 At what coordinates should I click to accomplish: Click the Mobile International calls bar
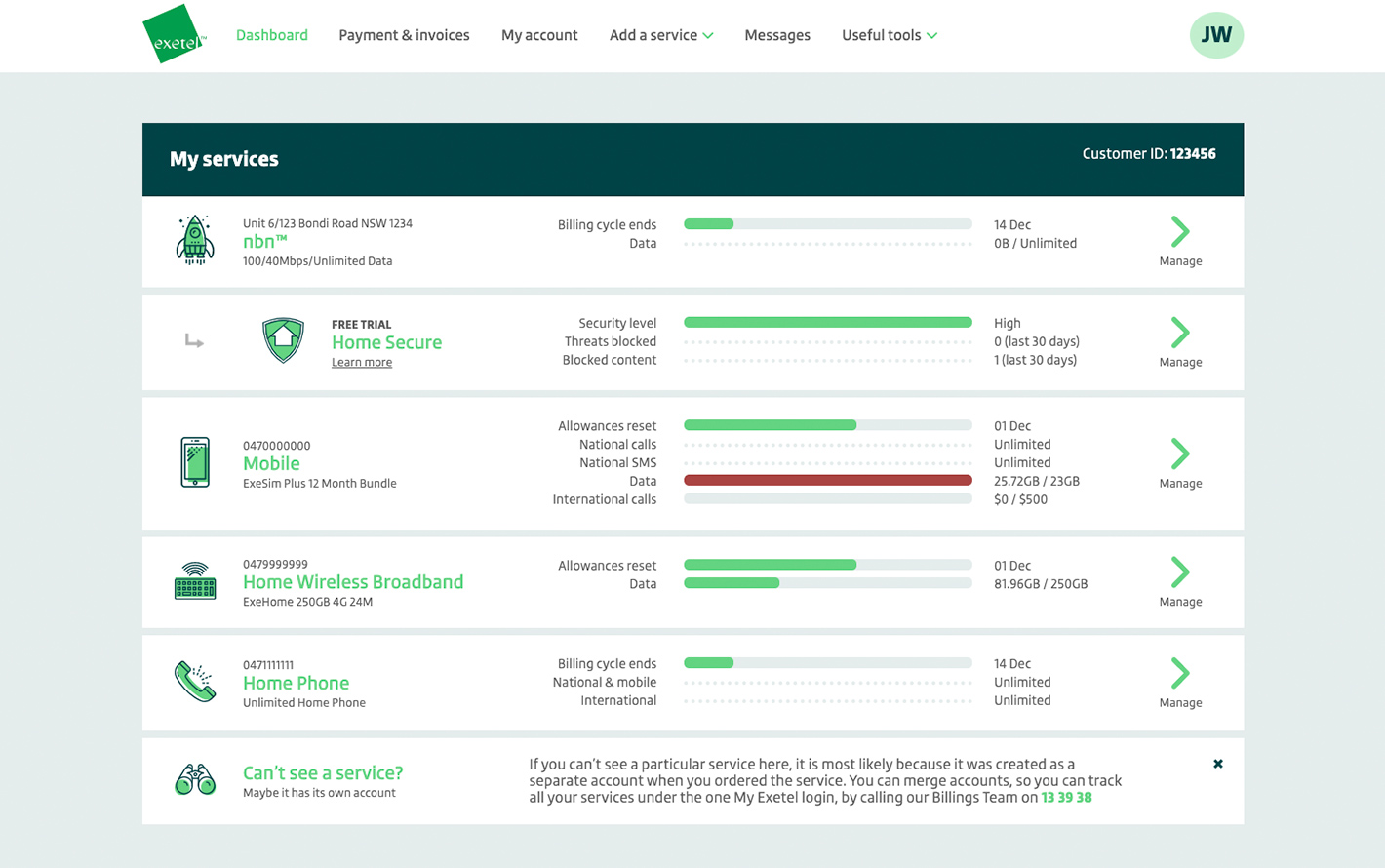[x=828, y=498]
